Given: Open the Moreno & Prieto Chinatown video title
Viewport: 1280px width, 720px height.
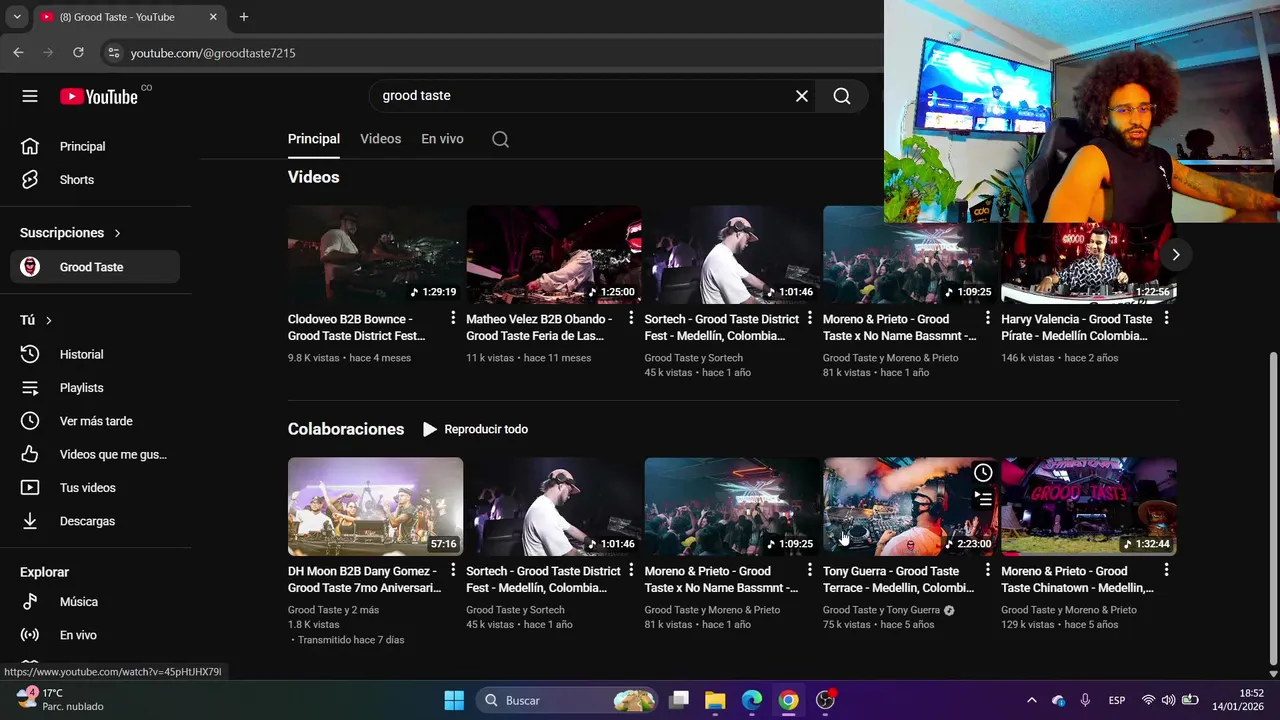Looking at the screenshot, I should tap(1077, 579).
